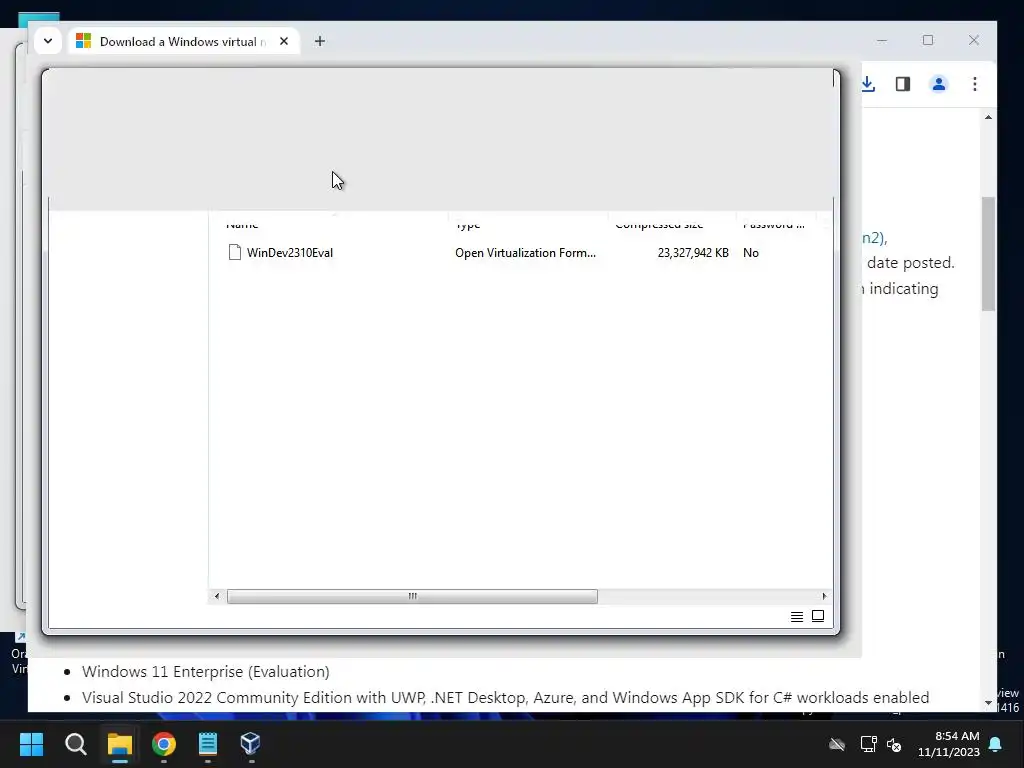Close the Download a Windows virtual tab
This screenshot has width=1024, height=768.
pos(284,41)
